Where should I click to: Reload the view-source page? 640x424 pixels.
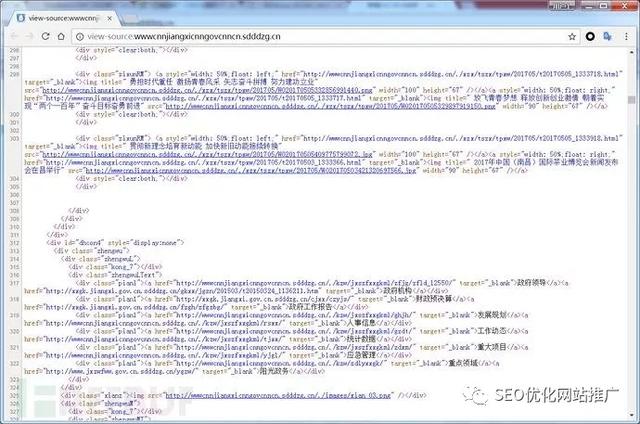click(x=45, y=36)
